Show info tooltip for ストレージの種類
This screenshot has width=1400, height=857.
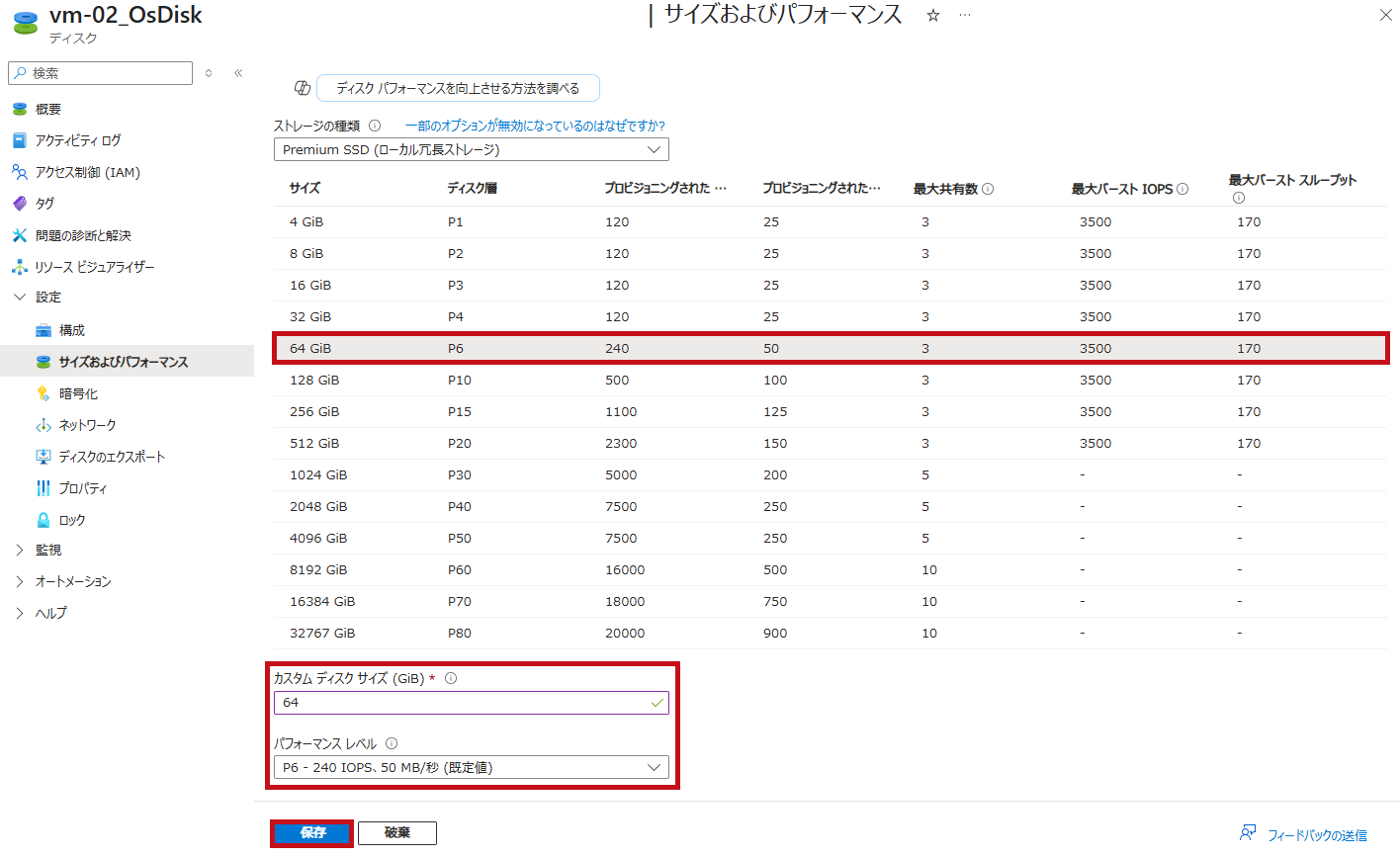(x=375, y=126)
